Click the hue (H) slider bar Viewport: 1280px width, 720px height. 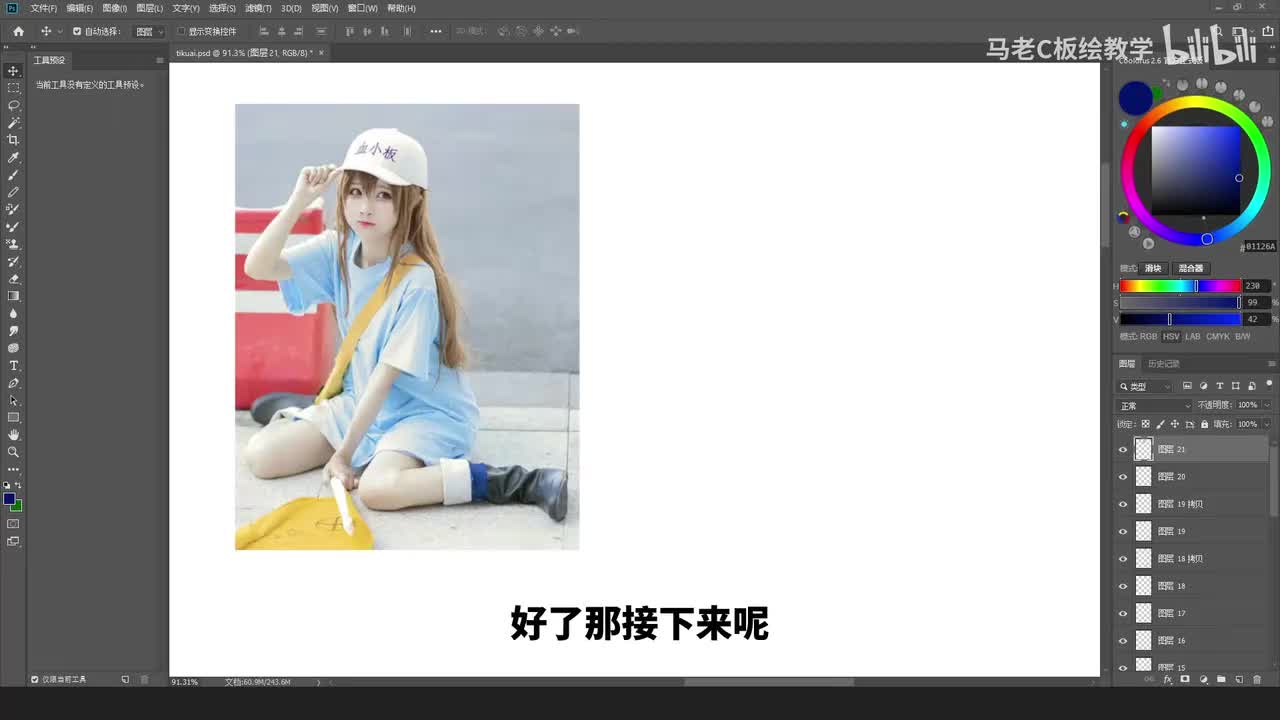[1180, 286]
